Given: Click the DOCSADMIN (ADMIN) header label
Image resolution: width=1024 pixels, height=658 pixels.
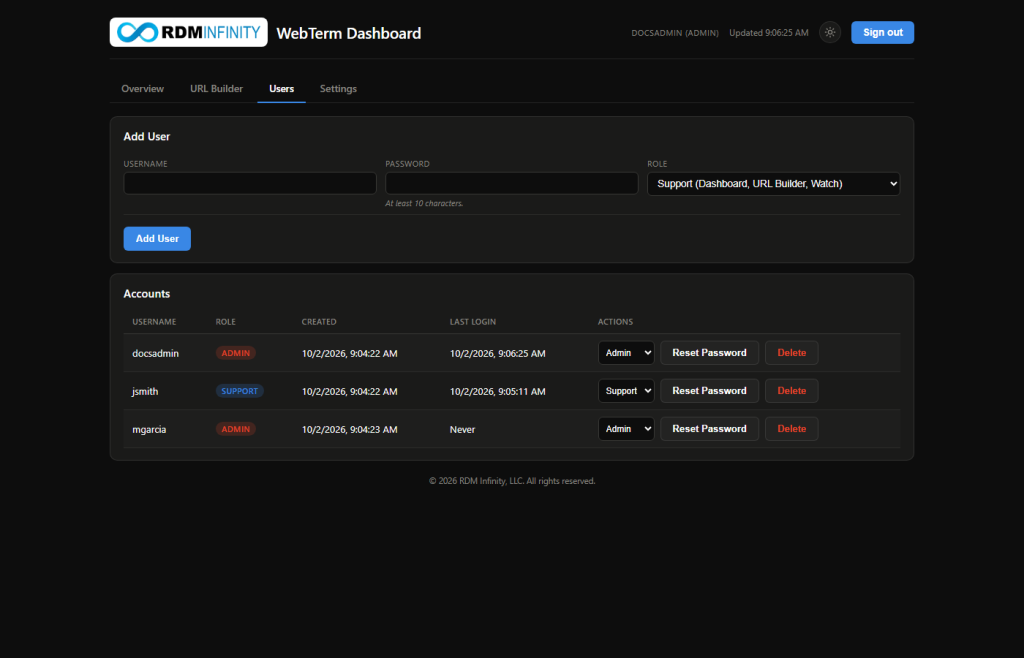Looking at the screenshot, I should pos(675,33).
